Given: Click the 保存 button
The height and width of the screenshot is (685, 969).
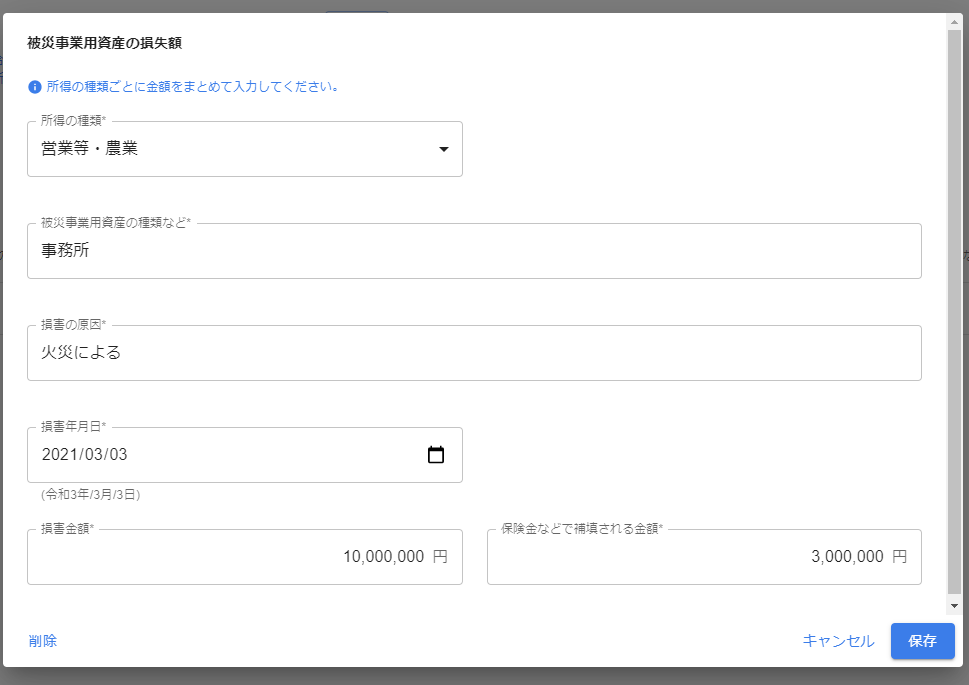Looking at the screenshot, I should click(x=923, y=641).
